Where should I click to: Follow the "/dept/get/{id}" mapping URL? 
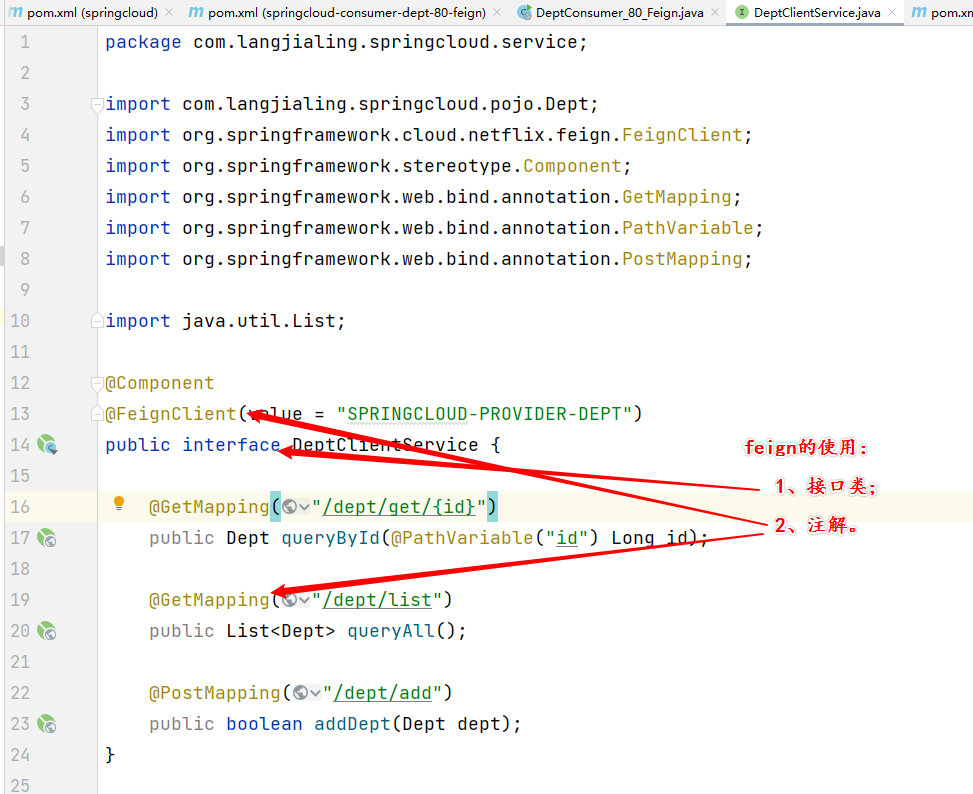click(399, 507)
